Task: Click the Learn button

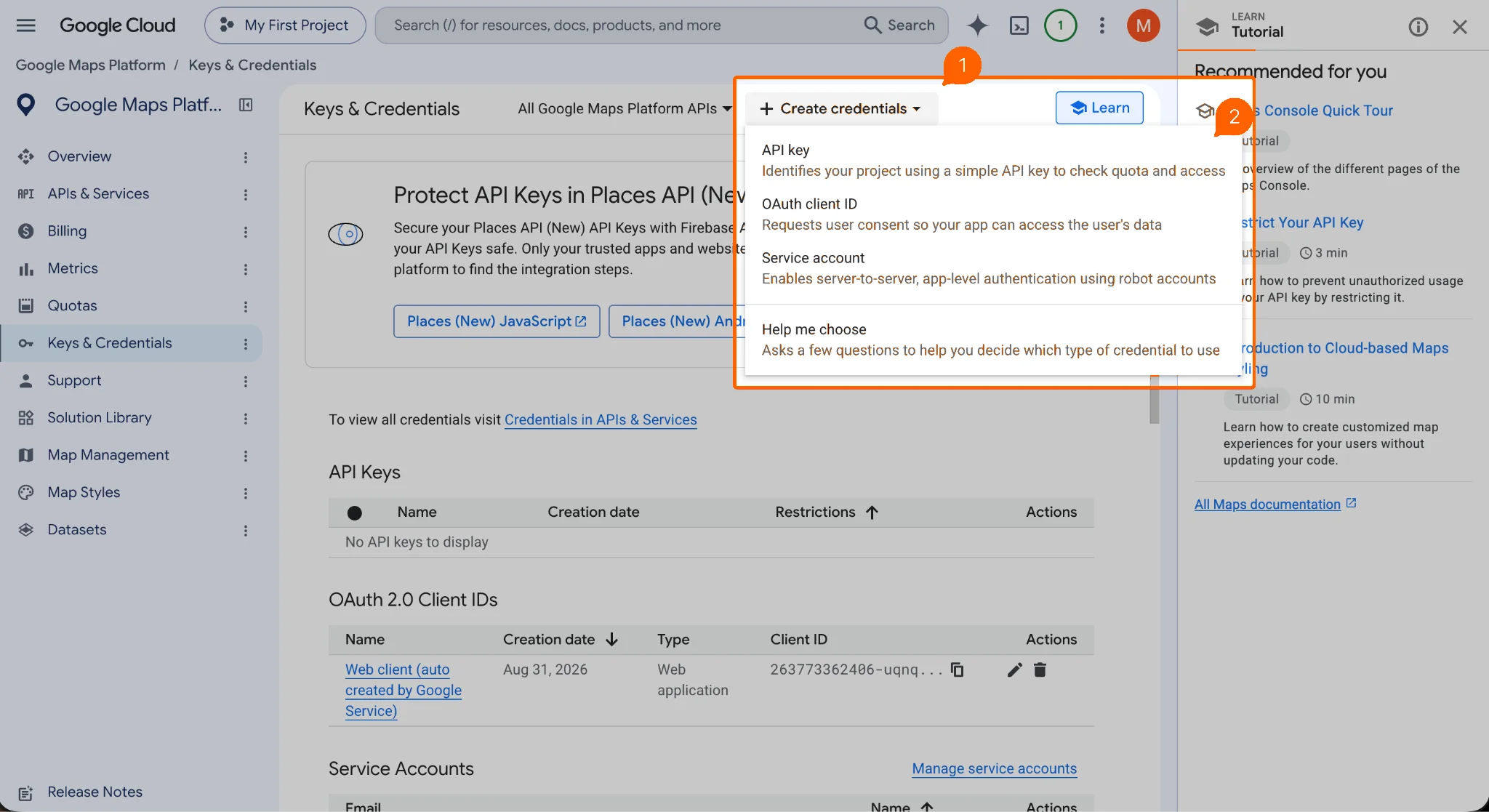Action: (x=1099, y=108)
